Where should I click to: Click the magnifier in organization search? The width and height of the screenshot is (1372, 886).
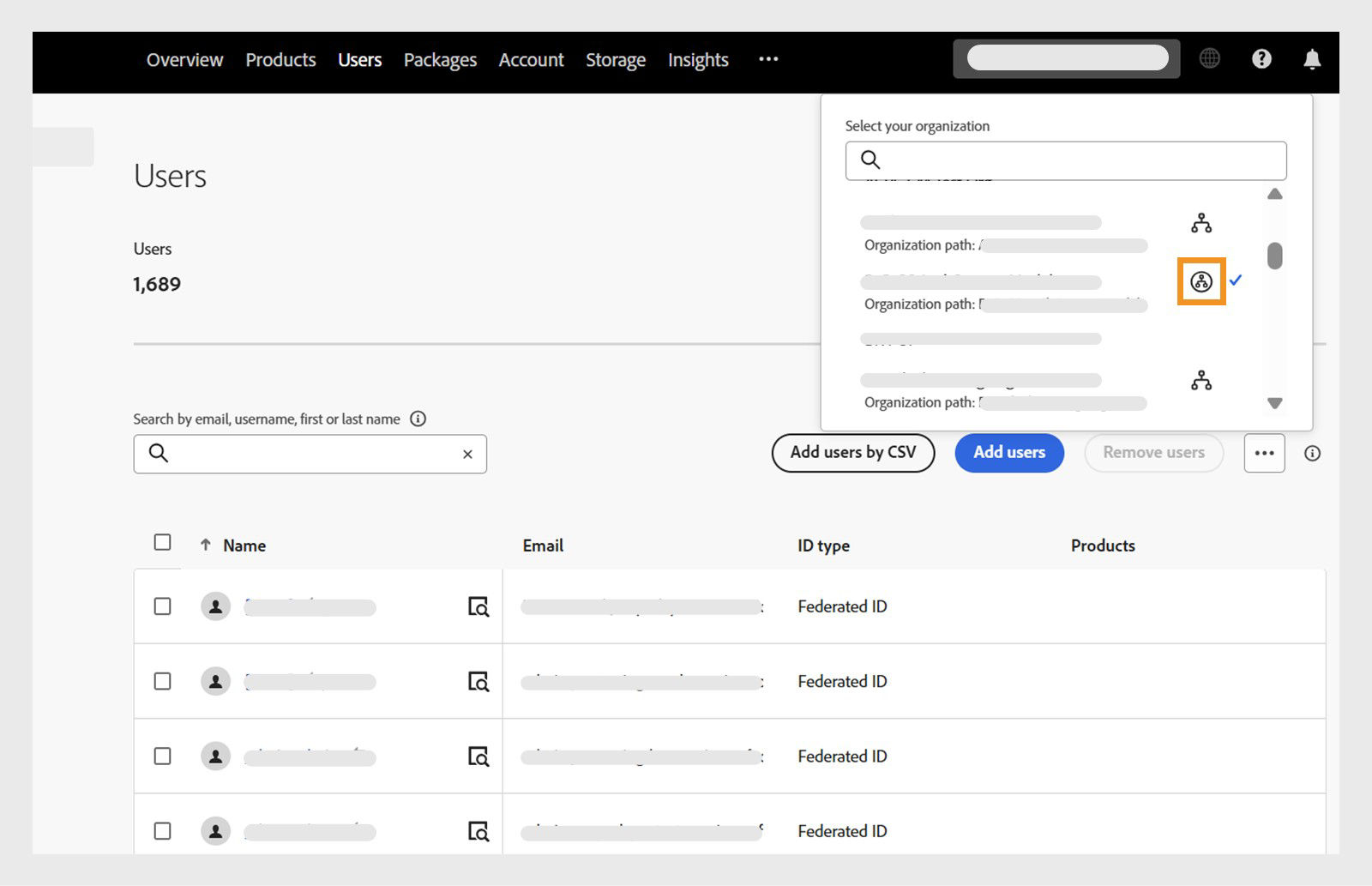pos(870,160)
